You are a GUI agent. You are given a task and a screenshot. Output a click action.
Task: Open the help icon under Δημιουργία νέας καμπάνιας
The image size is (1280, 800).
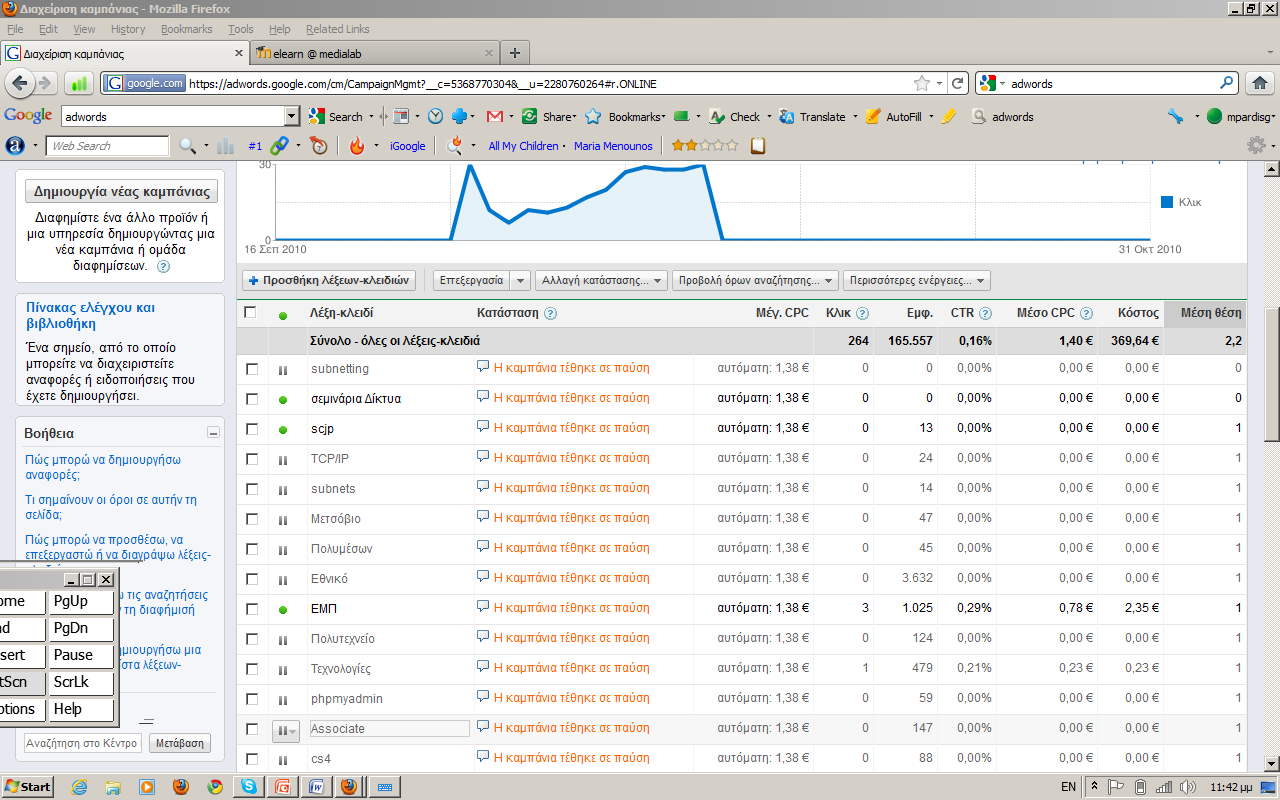[x=163, y=267]
